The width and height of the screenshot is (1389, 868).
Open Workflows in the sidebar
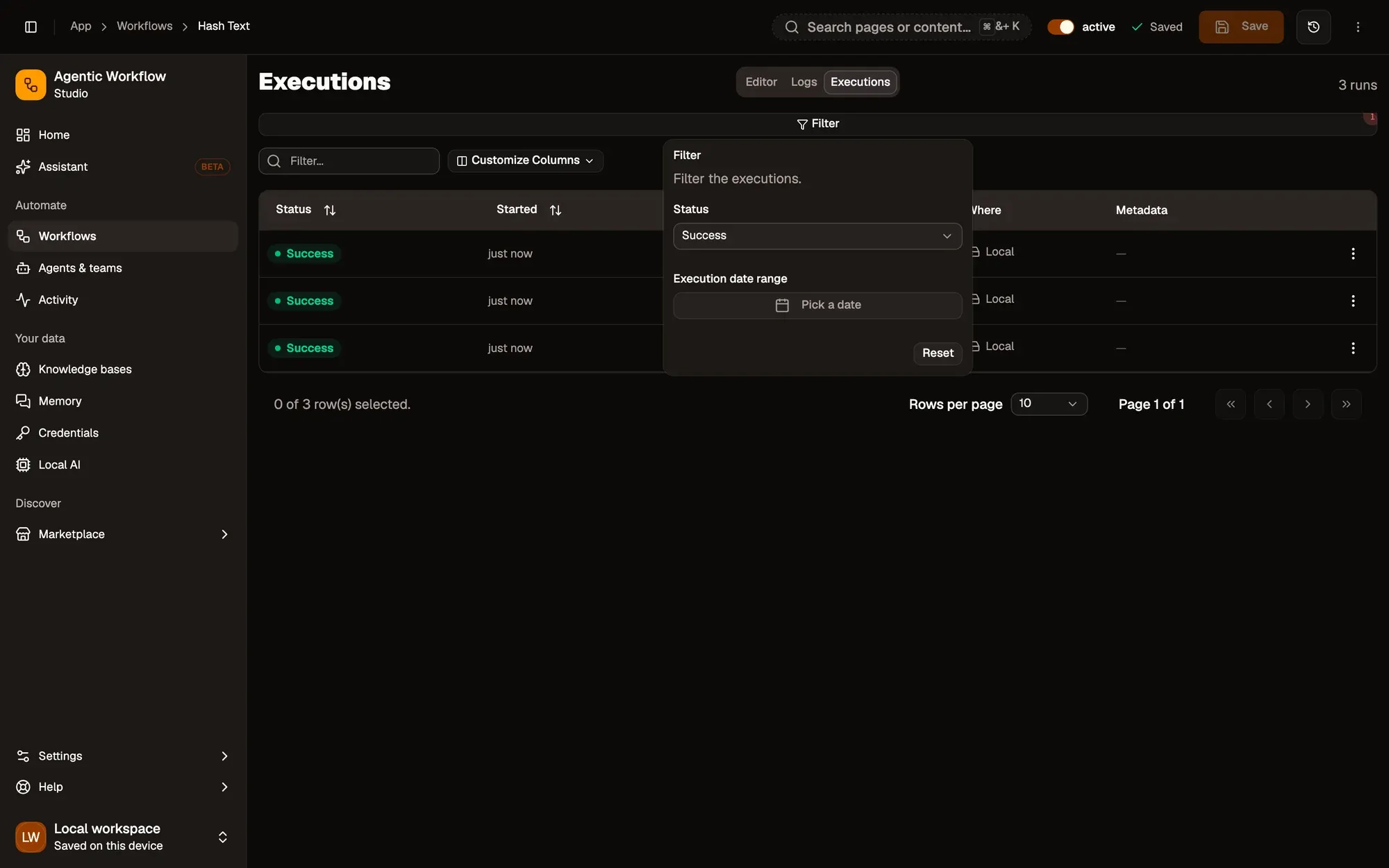[123, 236]
